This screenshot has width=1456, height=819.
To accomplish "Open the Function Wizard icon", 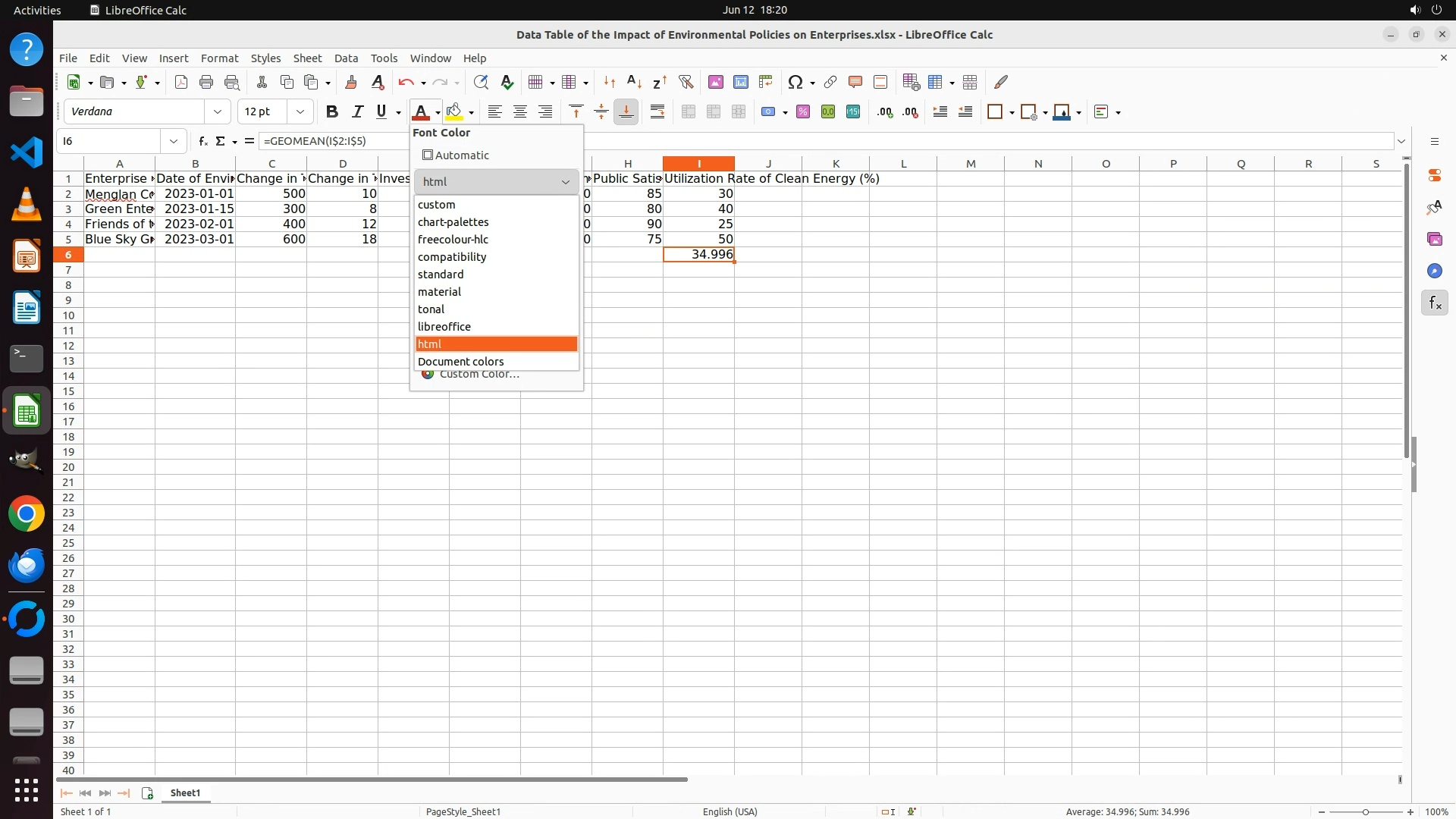I will [203, 141].
